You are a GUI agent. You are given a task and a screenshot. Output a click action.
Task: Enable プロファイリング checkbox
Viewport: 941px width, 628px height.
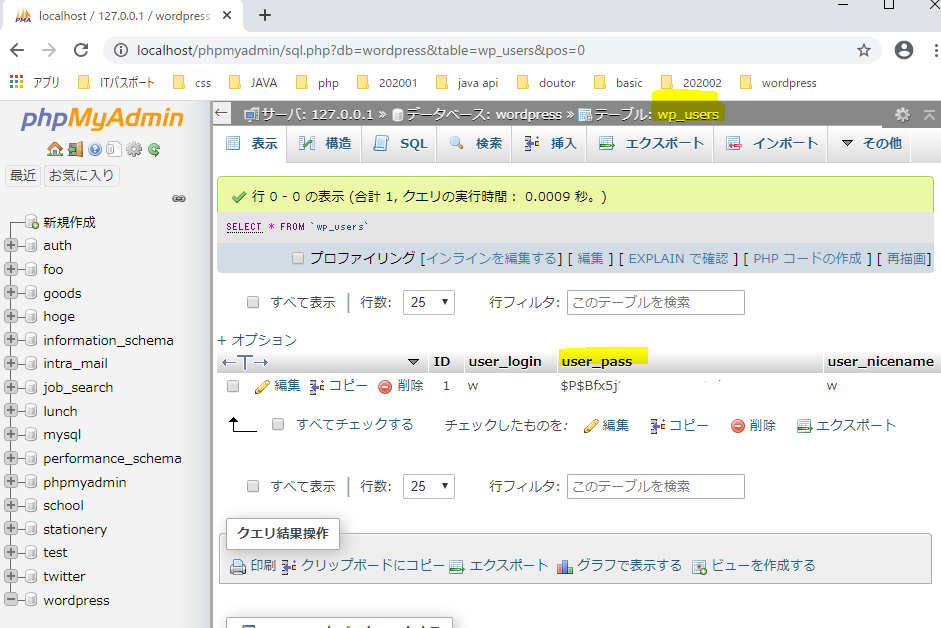[x=298, y=258]
